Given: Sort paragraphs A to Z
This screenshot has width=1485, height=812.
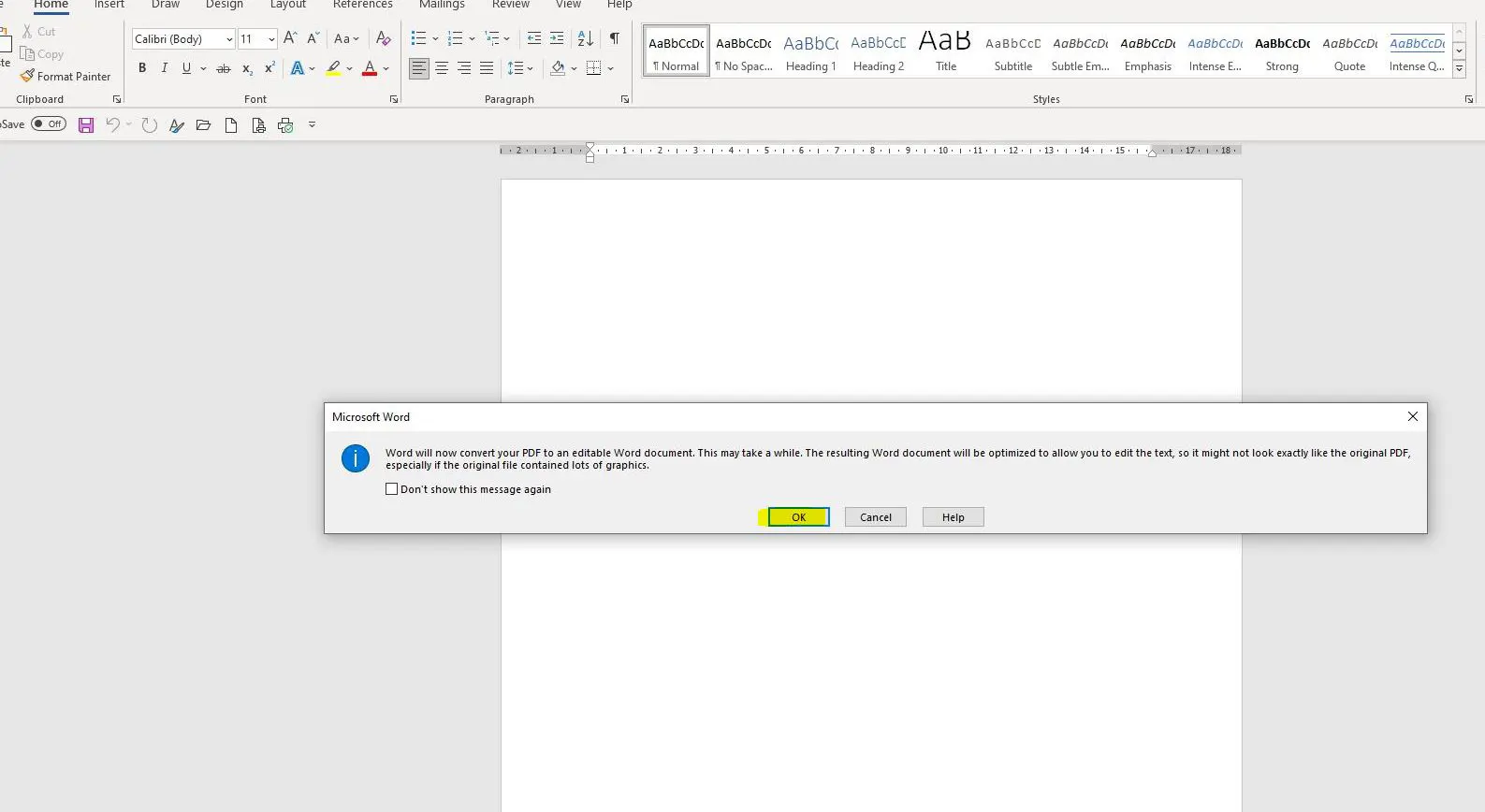Looking at the screenshot, I should point(586,38).
